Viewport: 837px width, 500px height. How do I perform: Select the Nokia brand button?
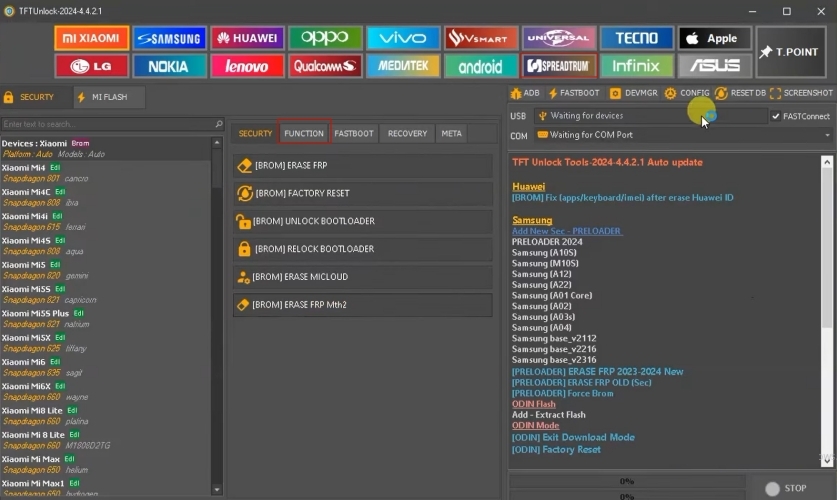pyautogui.click(x=169, y=66)
